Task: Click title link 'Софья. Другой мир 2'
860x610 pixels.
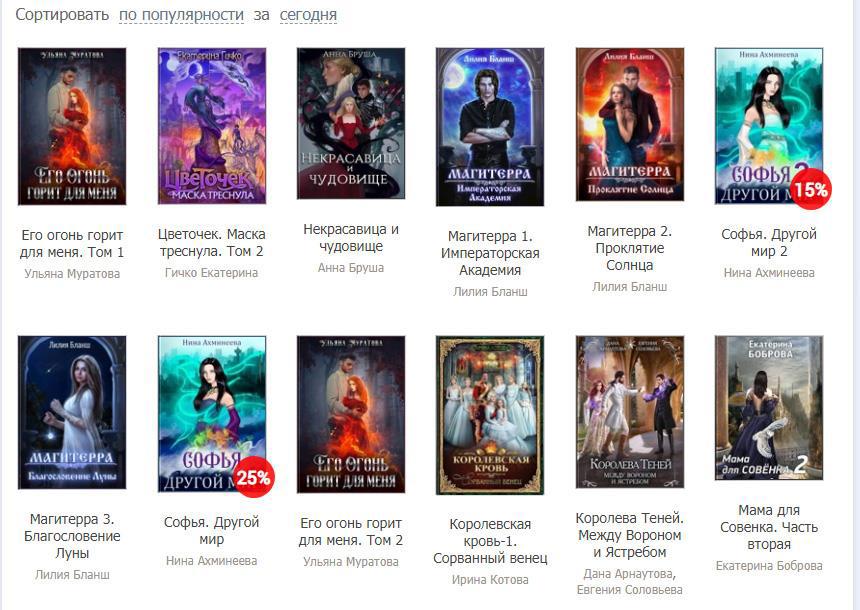Action: (x=769, y=242)
